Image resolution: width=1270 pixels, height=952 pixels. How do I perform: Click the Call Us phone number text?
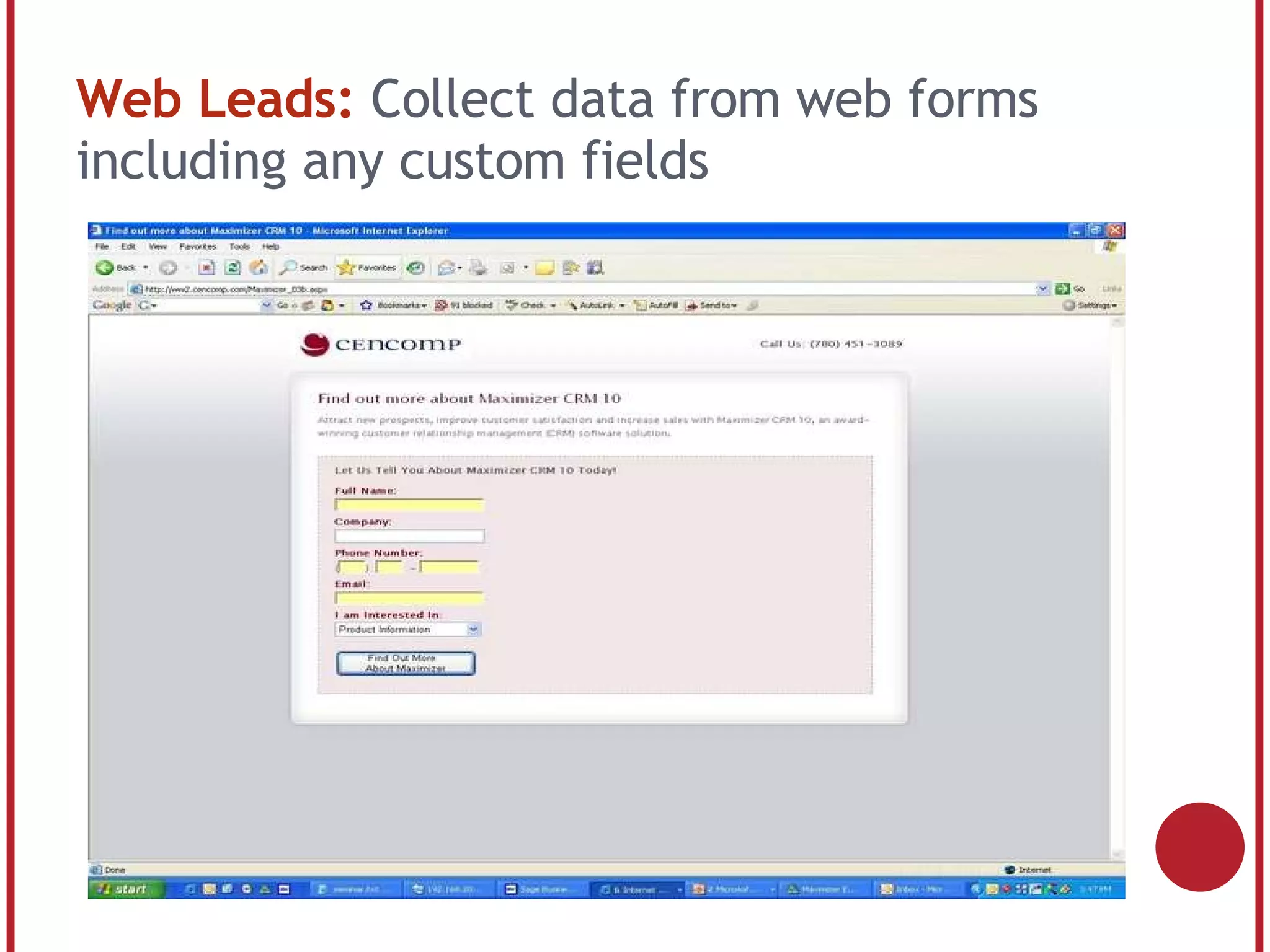tap(831, 343)
